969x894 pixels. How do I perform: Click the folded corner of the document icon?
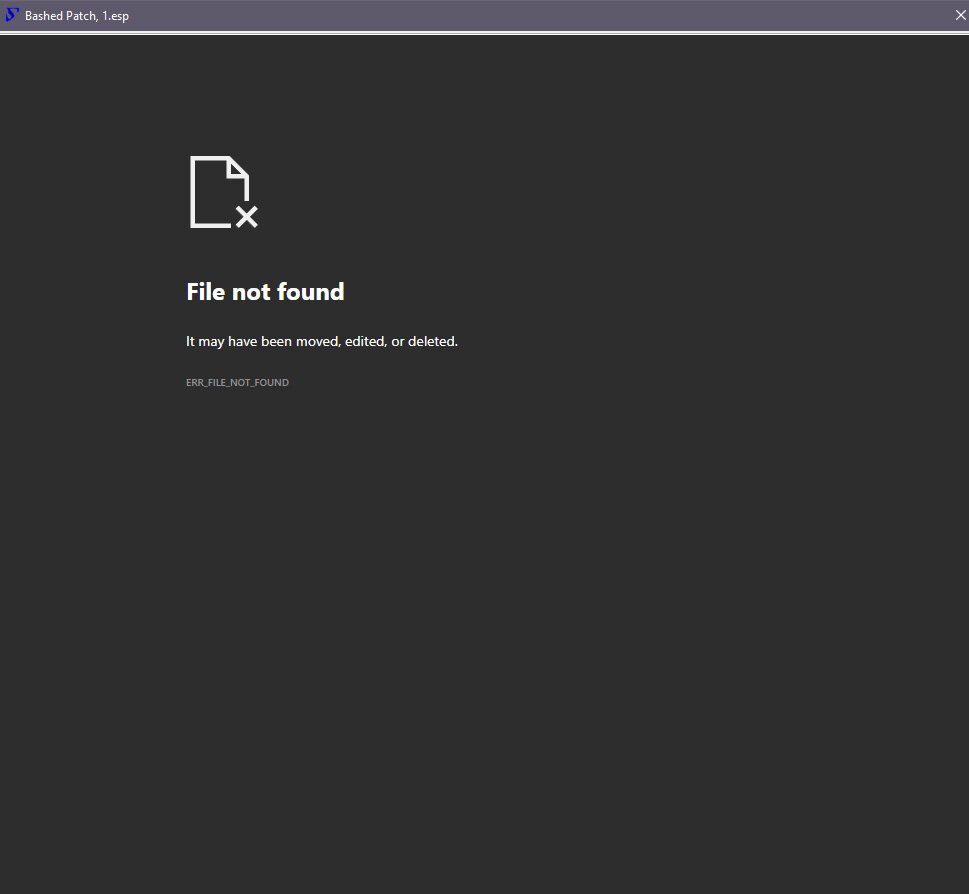(238, 167)
